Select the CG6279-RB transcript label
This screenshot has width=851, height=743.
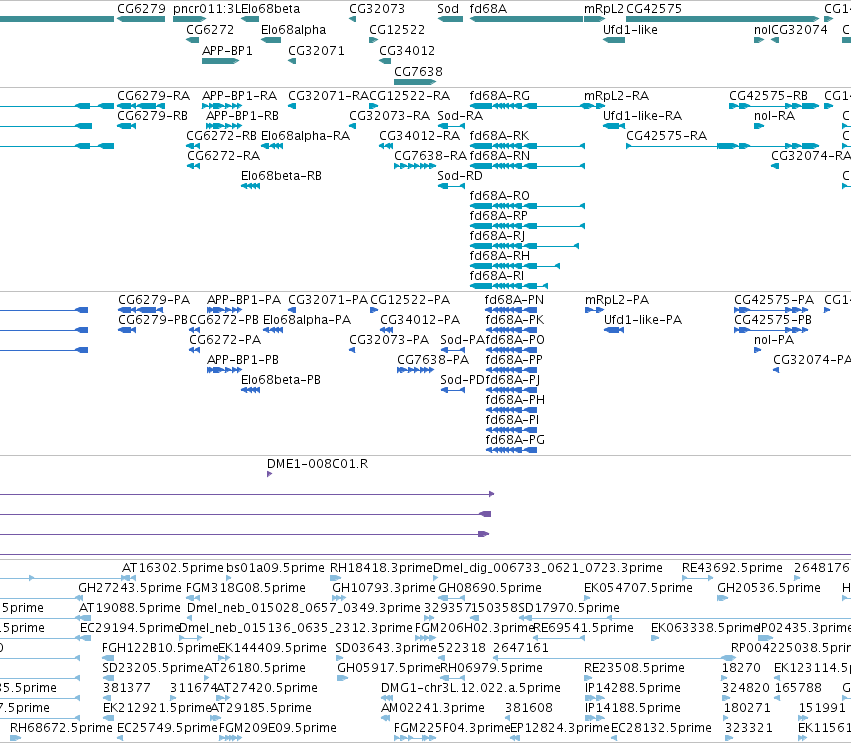[x=153, y=116]
